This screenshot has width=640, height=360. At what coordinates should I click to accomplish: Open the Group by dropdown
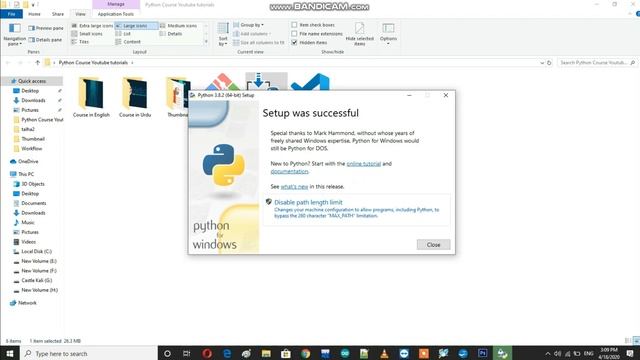249,25
